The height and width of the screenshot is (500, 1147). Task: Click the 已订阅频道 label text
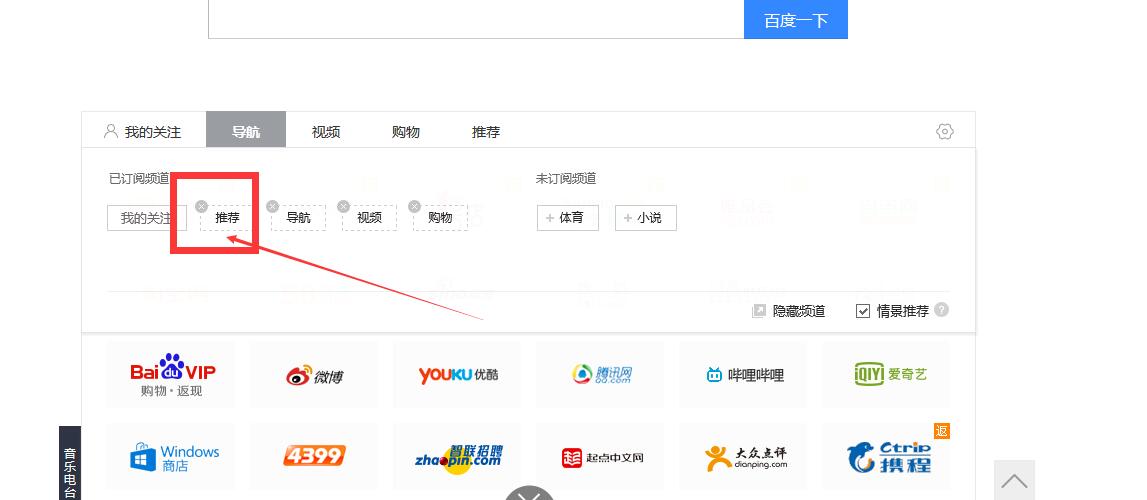139,178
